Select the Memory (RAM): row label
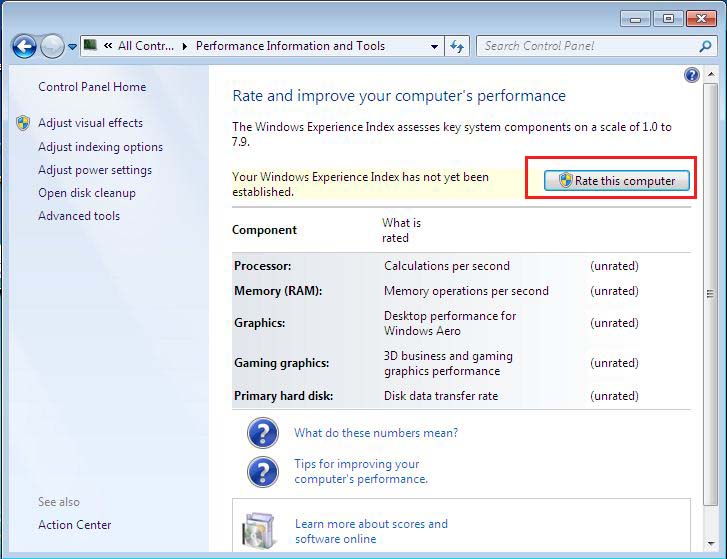This screenshot has height=559, width=727. pyautogui.click(x=278, y=291)
